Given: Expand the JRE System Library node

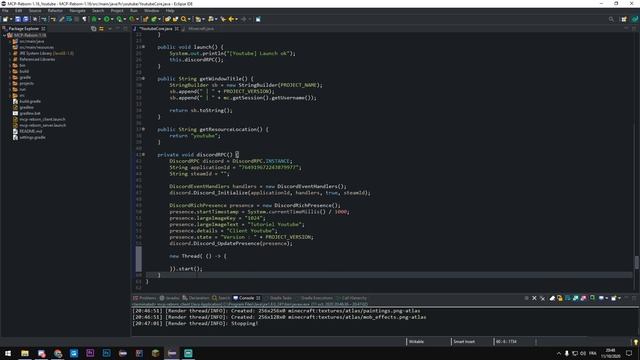Looking at the screenshot, I should pyautogui.click(x=10, y=53).
